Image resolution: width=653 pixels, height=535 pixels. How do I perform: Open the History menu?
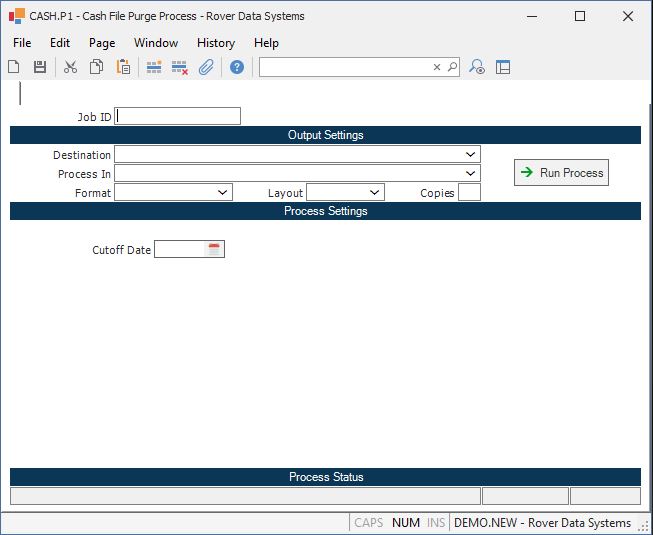[x=215, y=43]
